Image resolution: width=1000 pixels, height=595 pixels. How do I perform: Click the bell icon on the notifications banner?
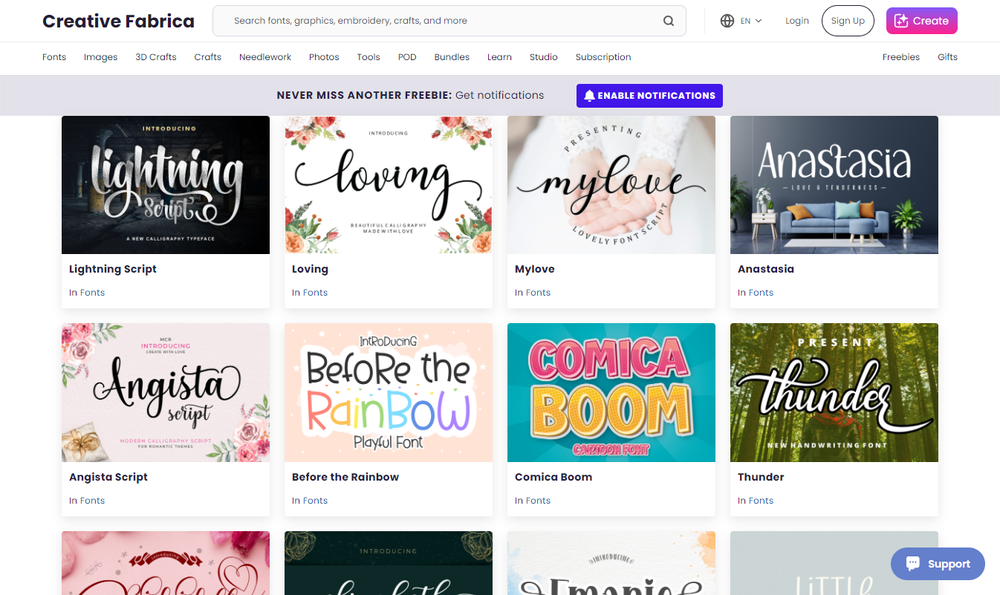point(589,95)
